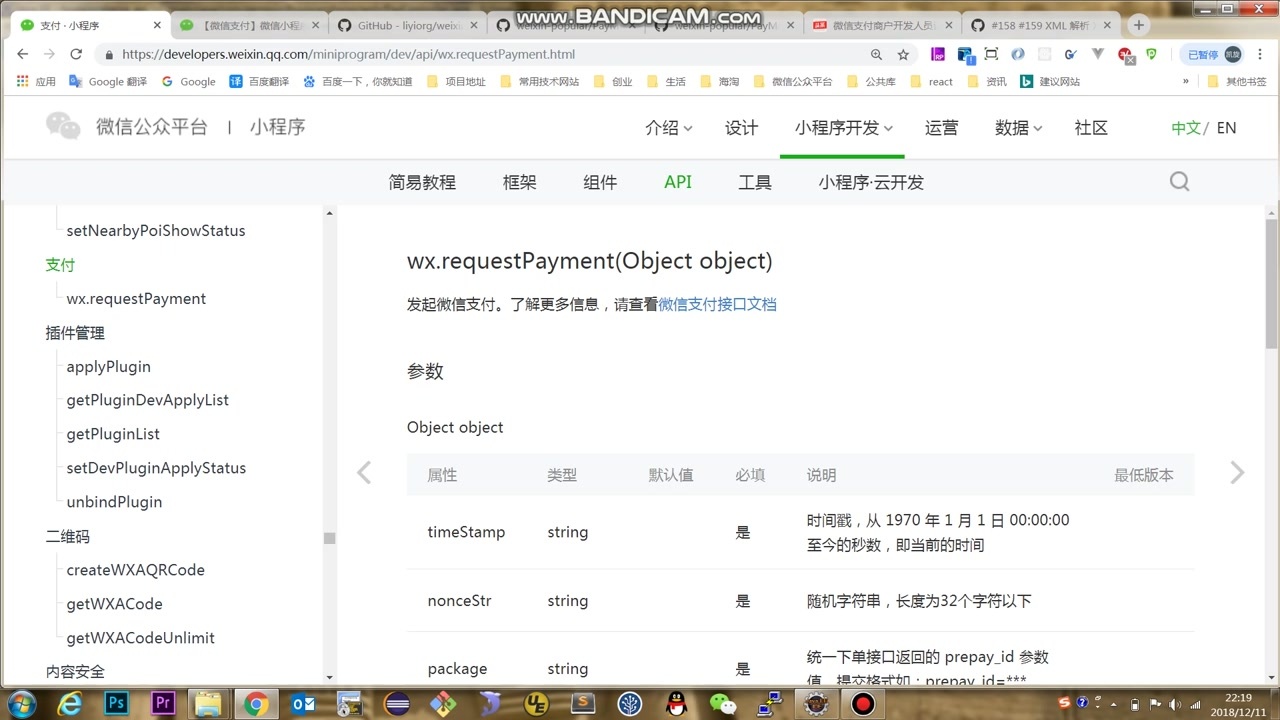This screenshot has height=720, width=1280.
Task: Open Premiere Pro from the taskbar
Action: (x=162, y=703)
